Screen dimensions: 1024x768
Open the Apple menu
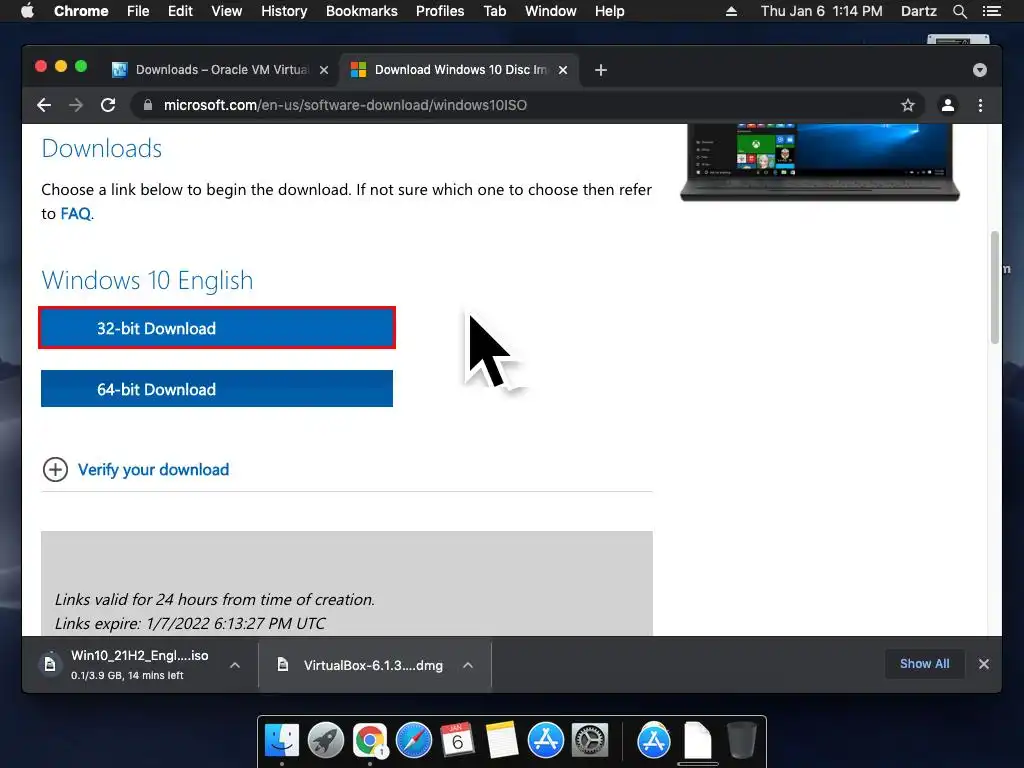tap(27, 11)
